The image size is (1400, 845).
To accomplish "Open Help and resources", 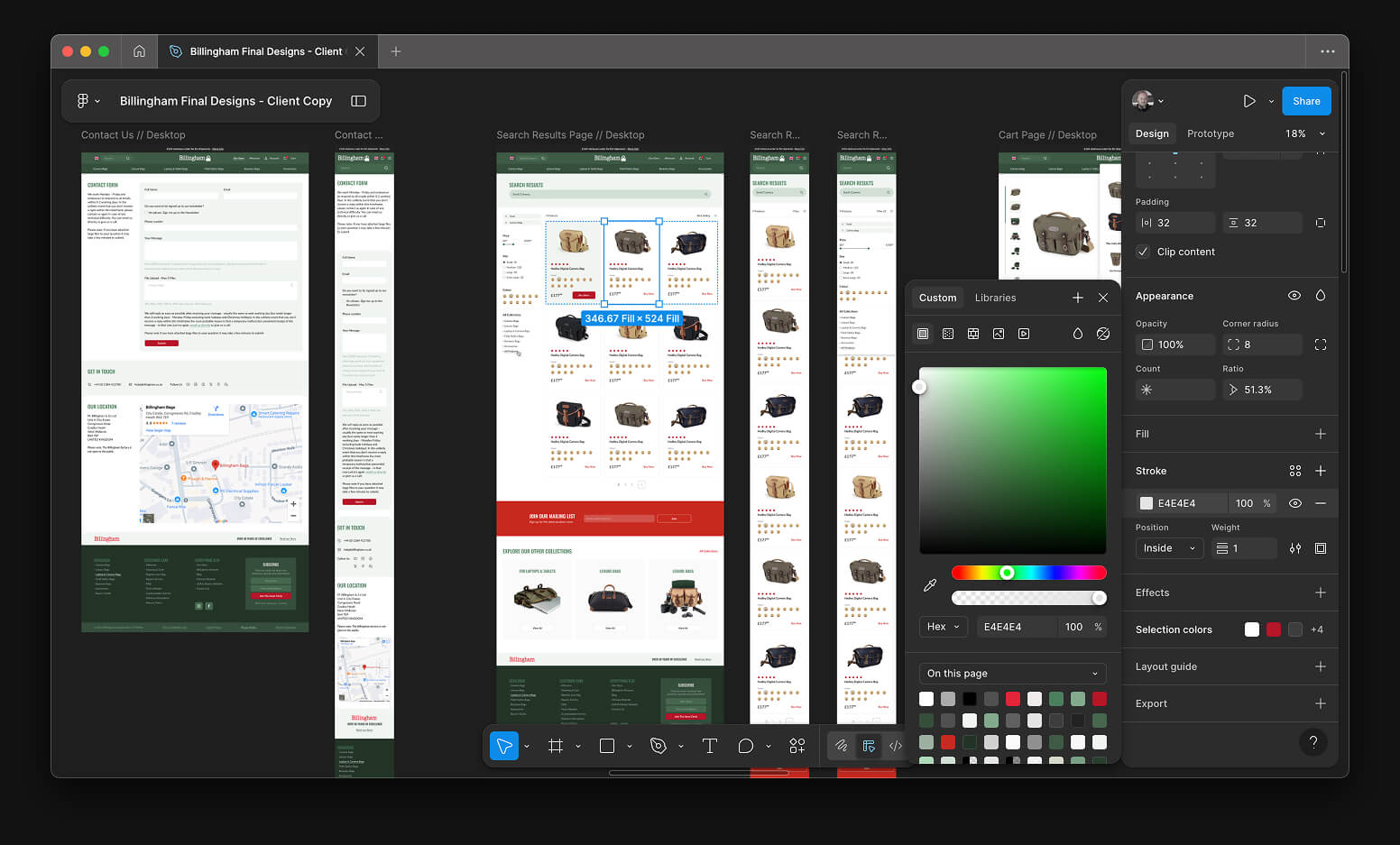I will (x=1313, y=742).
